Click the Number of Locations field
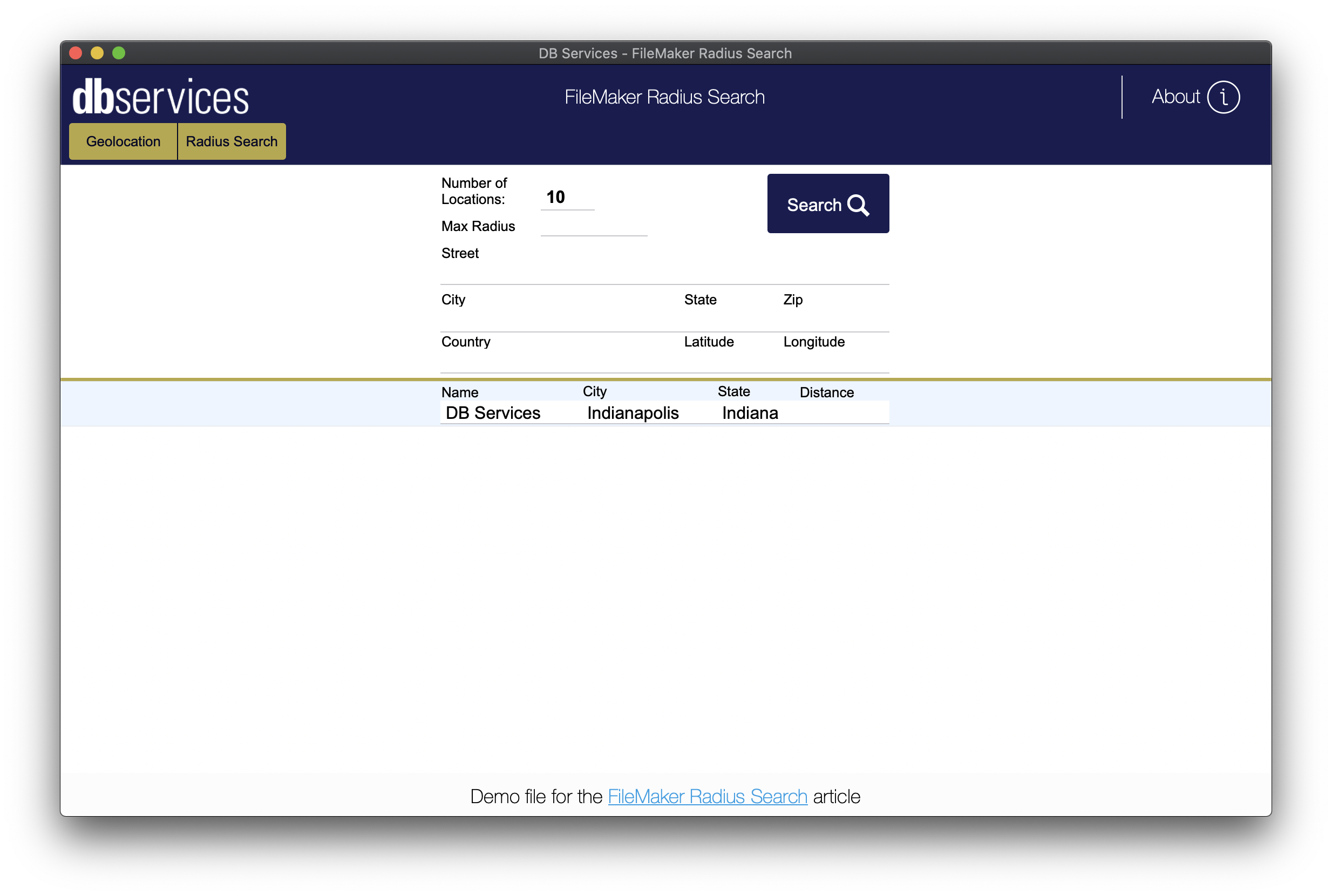 tap(567, 197)
